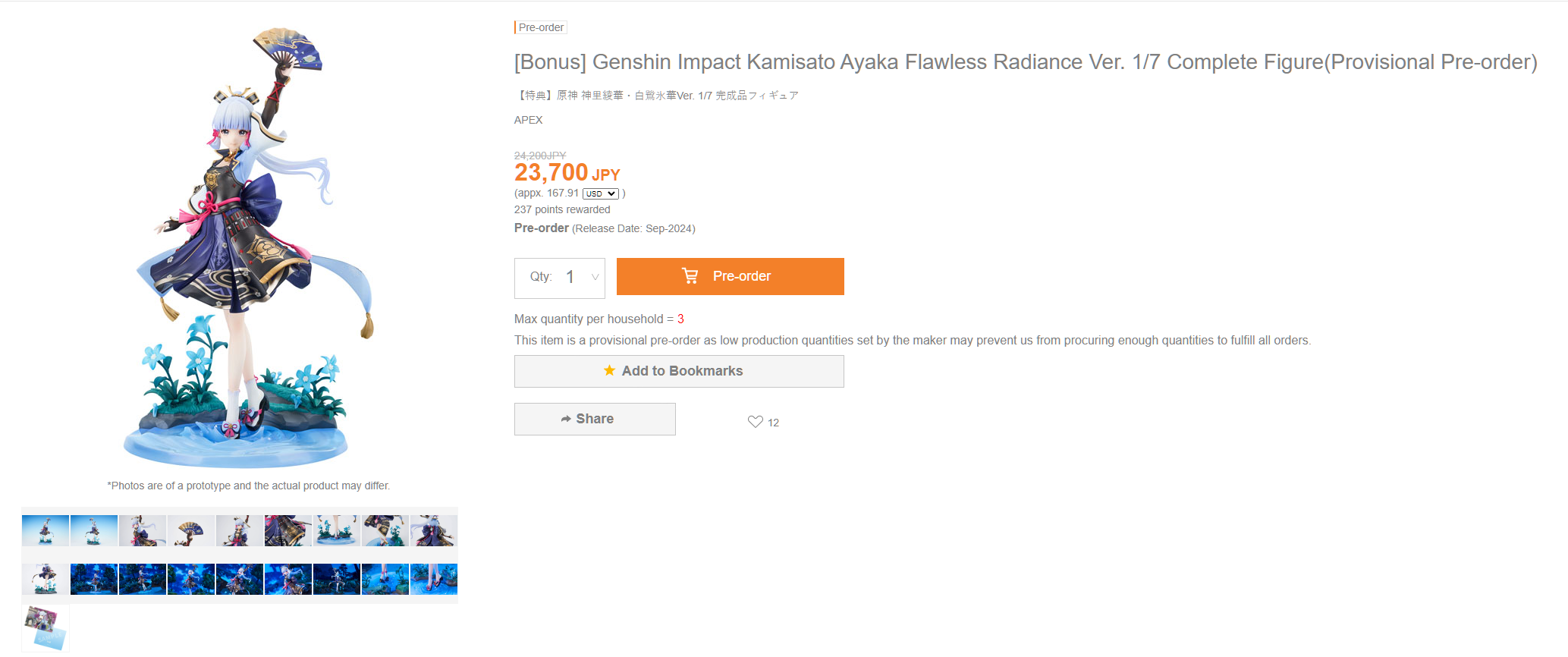Viewport: 1568px width, 657px height.
Task: Select the first thumbnail in the gallery
Action: [46, 530]
